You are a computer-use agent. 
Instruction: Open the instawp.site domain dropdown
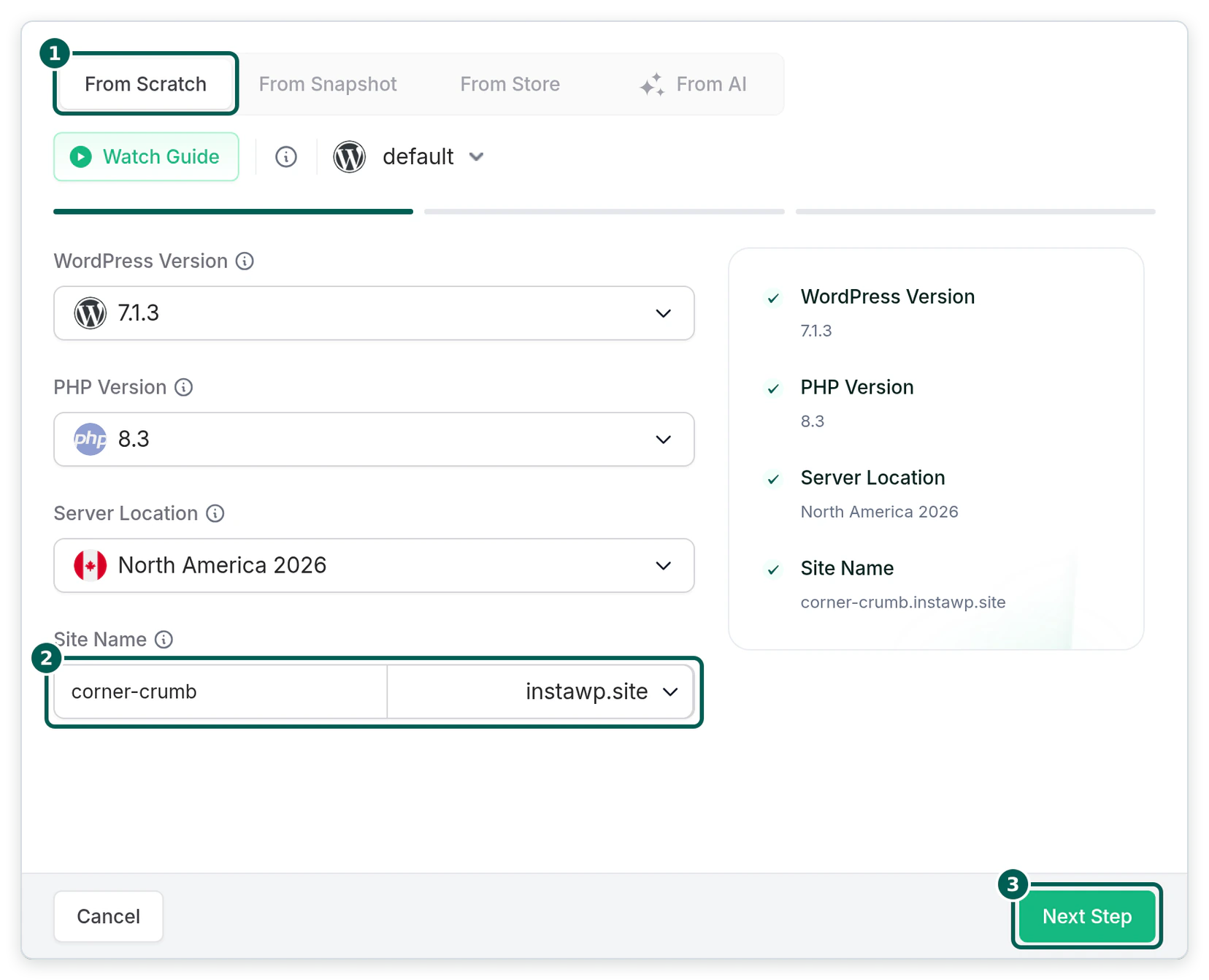tap(540, 691)
